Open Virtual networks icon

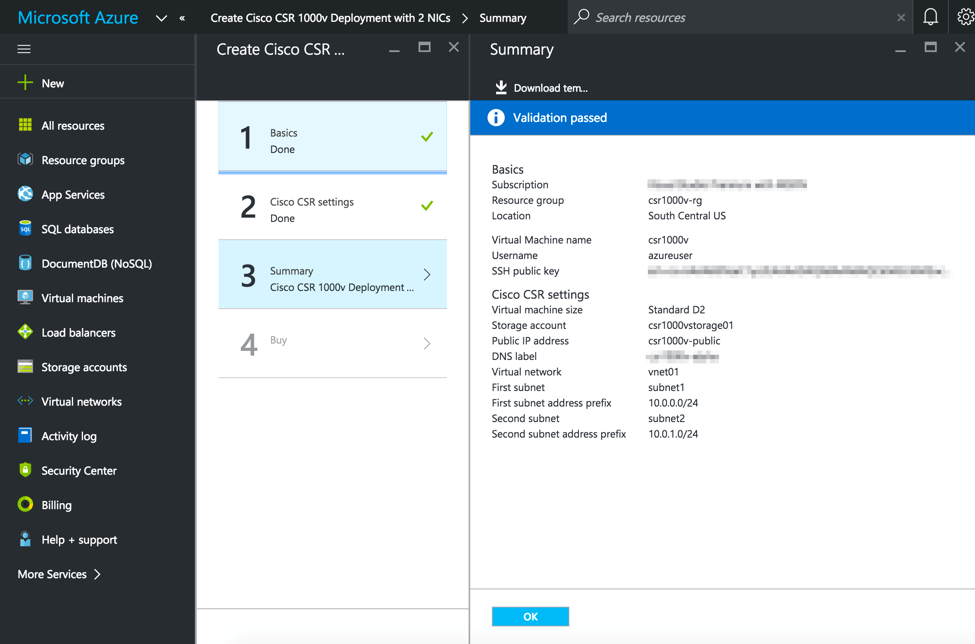25,401
